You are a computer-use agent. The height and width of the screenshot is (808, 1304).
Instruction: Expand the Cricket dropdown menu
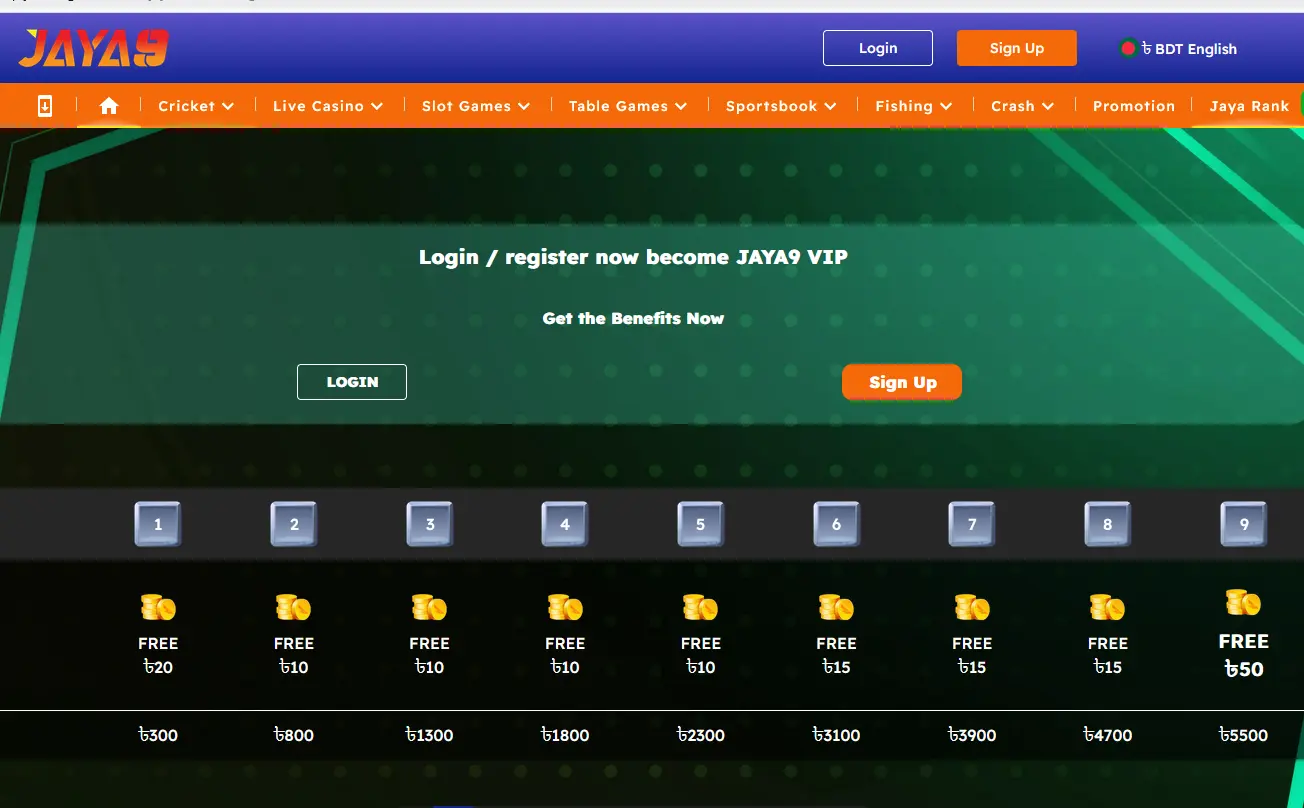click(x=196, y=106)
